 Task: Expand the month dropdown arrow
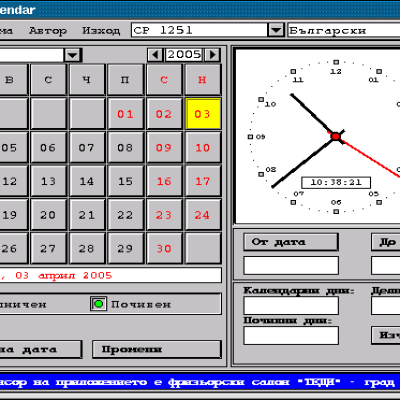(72, 55)
